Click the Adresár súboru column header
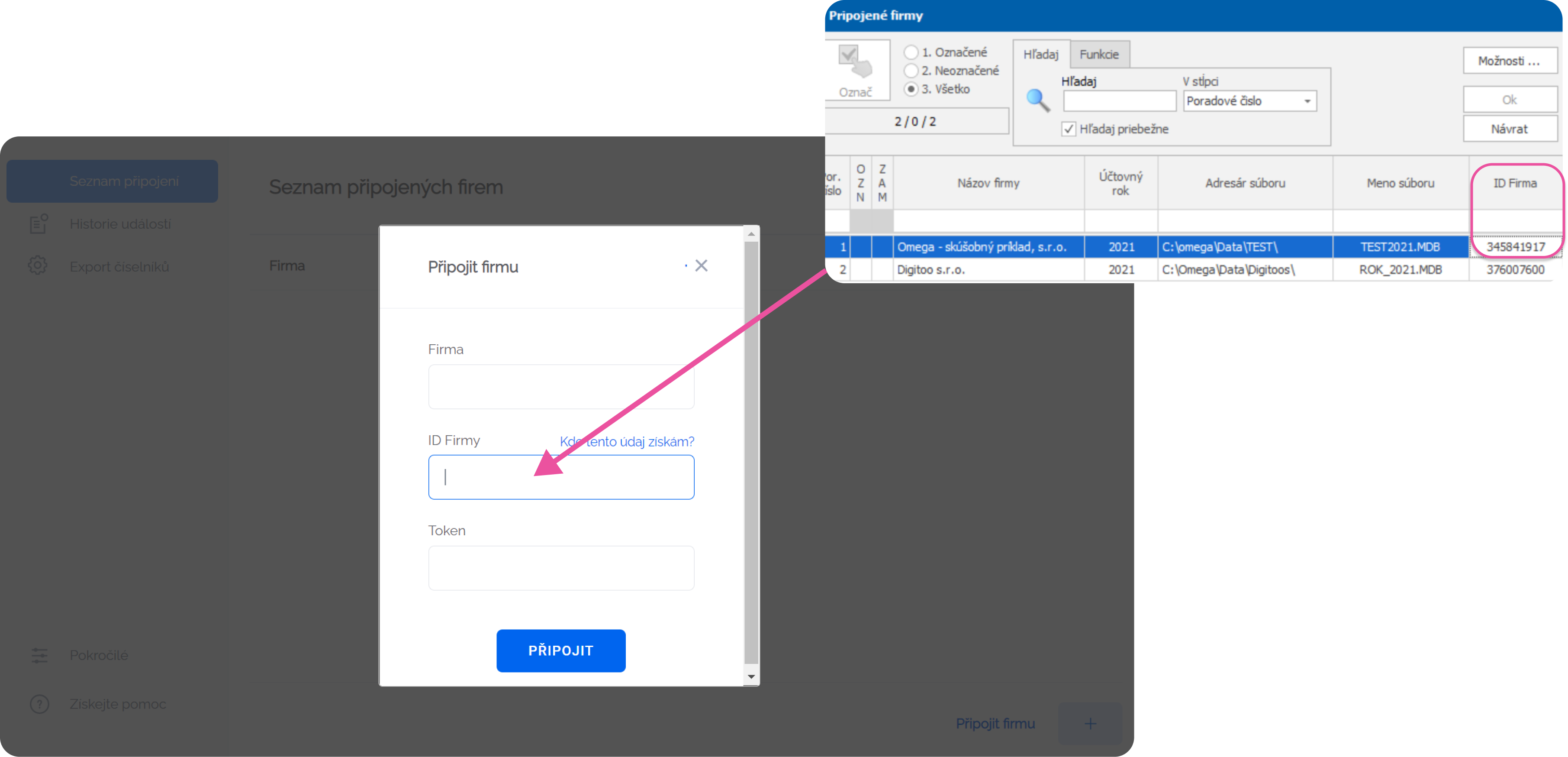Screen dimensions: 1568x757 (1245, 183)
